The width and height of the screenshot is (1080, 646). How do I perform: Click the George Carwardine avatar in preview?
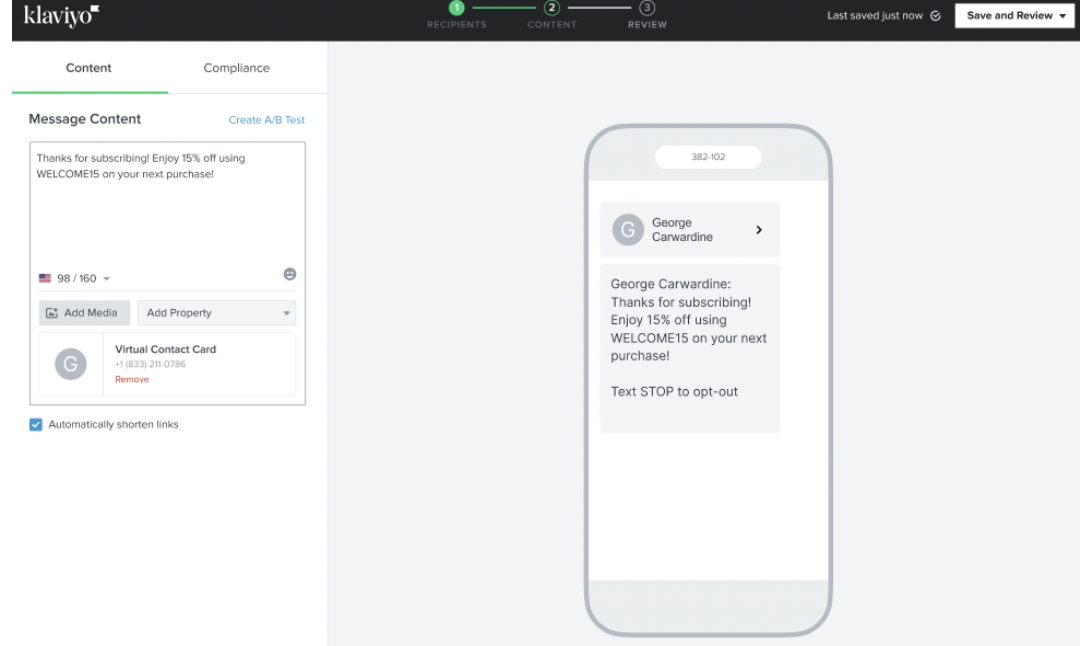[628, 230]
